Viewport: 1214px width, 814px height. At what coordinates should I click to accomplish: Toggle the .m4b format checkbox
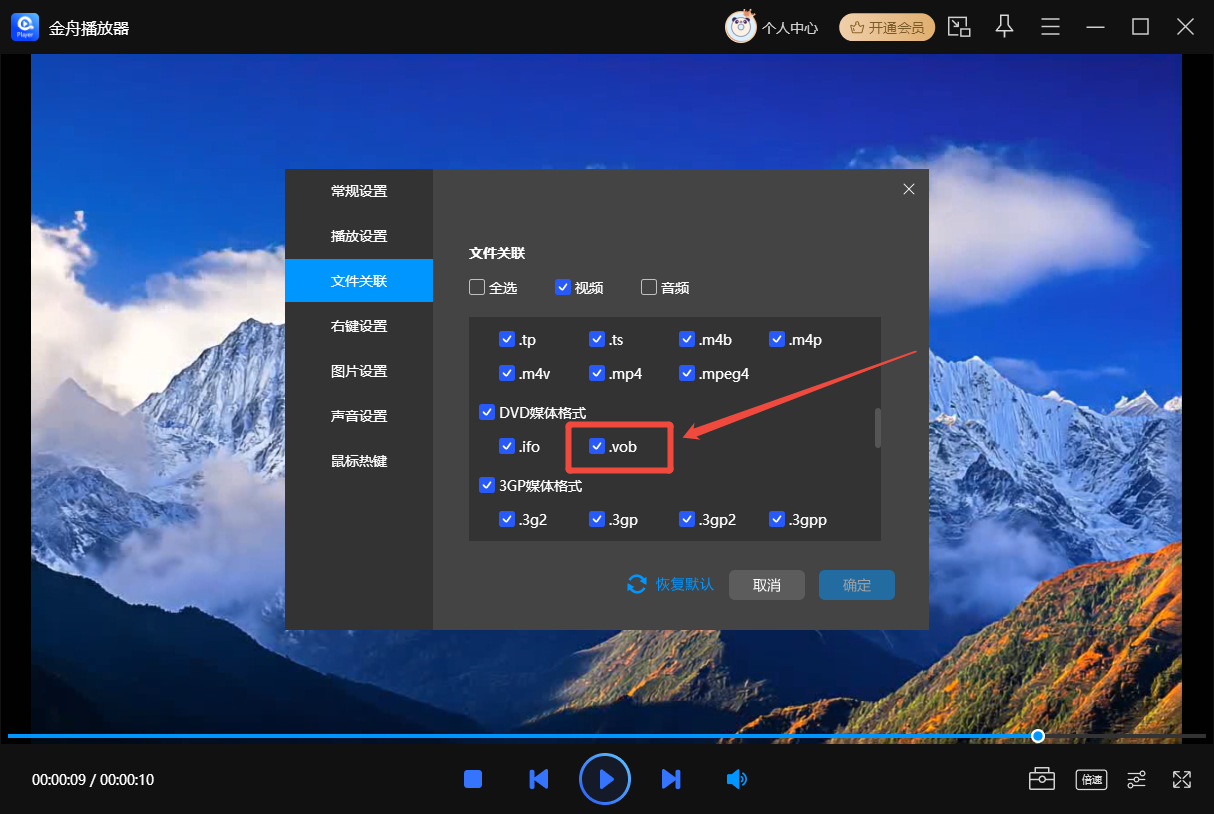[687, 340]
